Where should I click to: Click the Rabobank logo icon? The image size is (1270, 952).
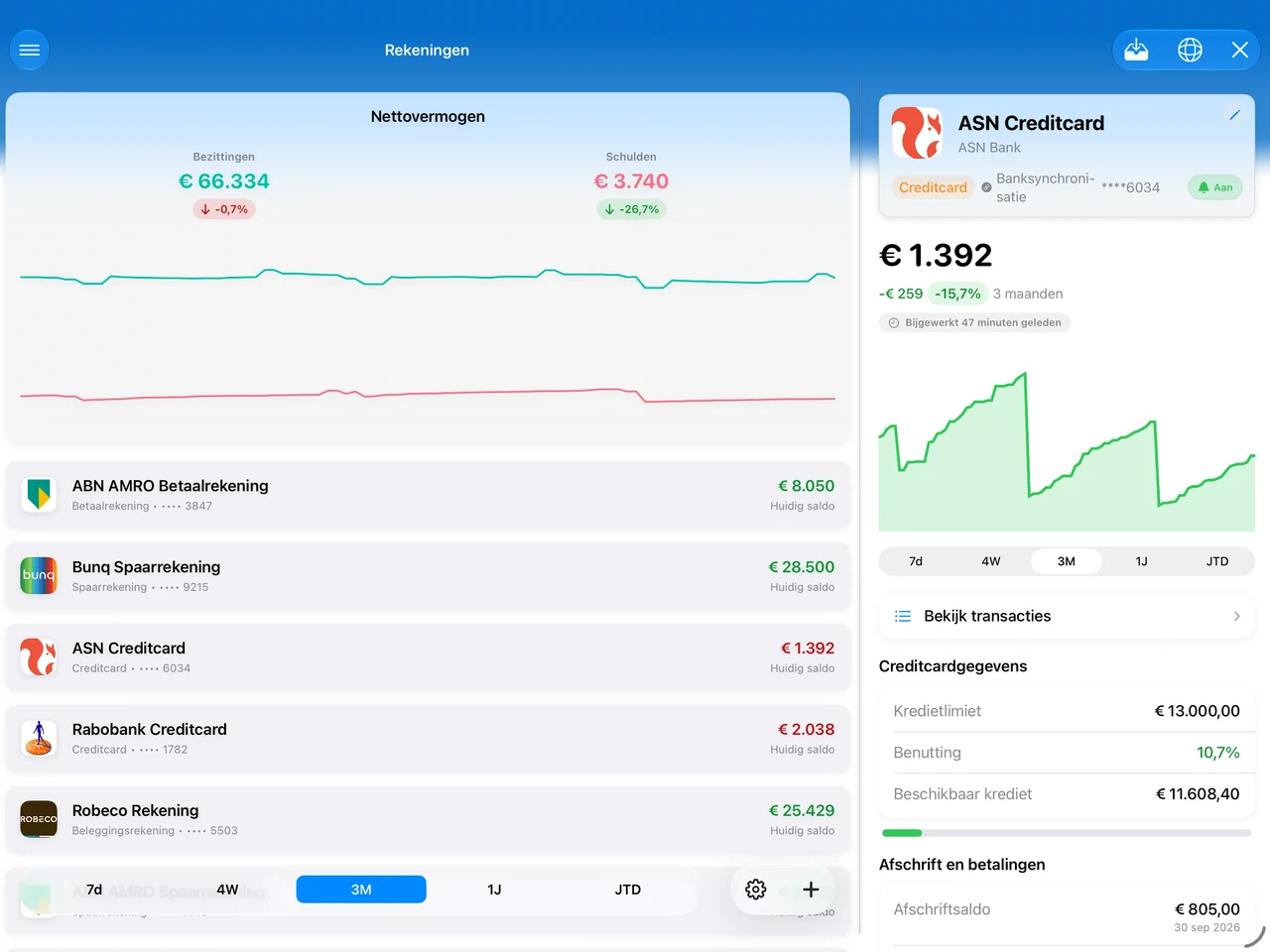pyautogui.click(x=39, y=738)
